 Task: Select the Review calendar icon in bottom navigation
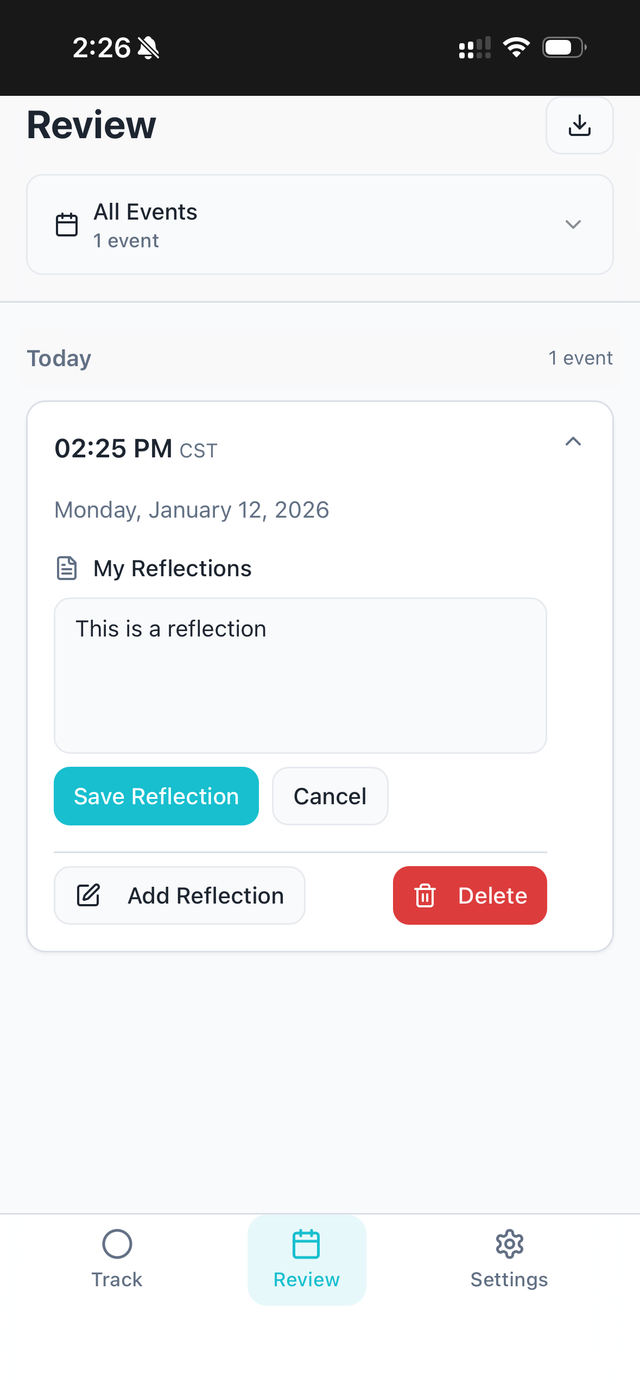pos(307,1244)
